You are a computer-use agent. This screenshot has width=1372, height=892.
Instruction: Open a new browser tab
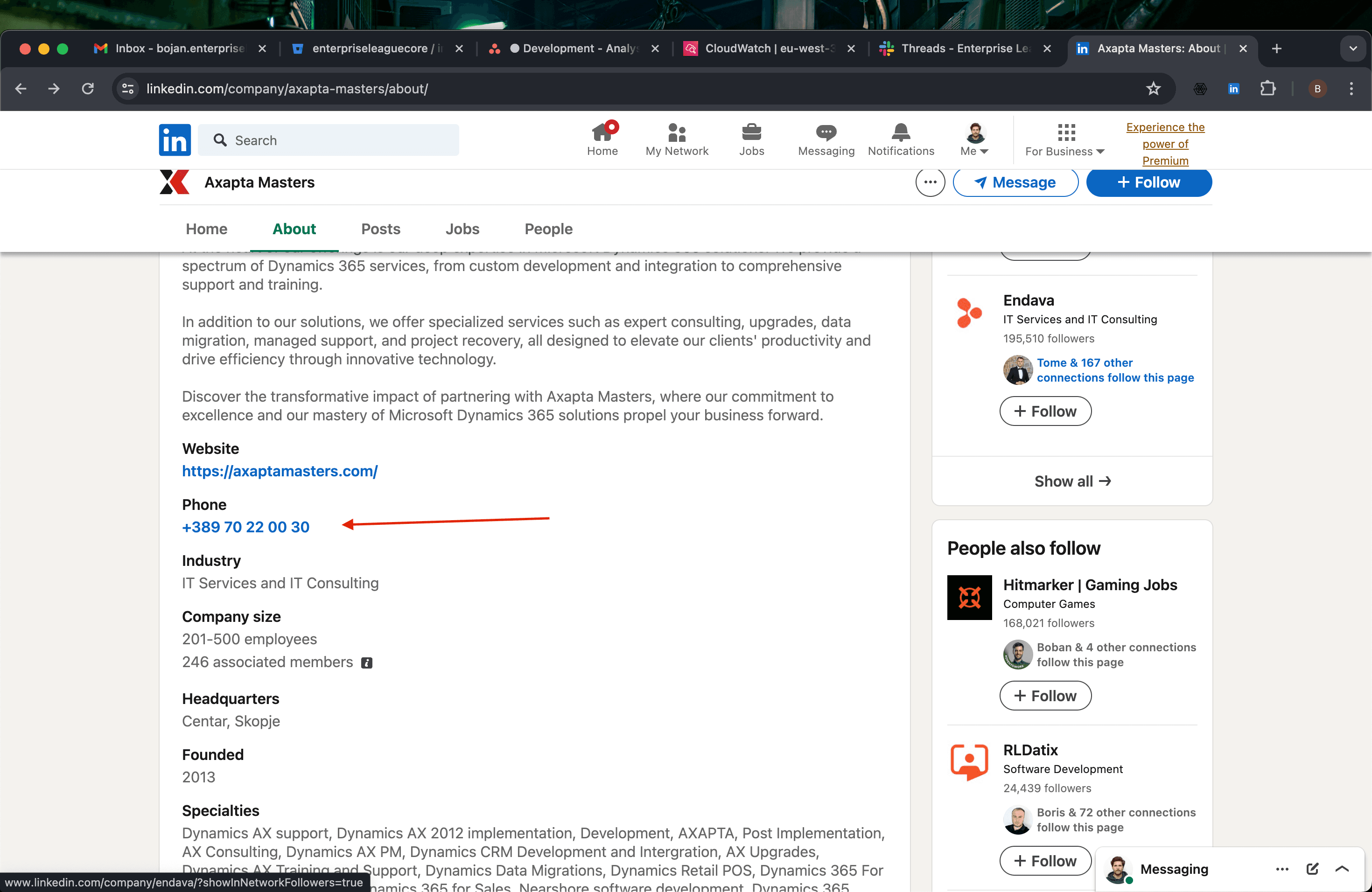click(x=1276, y=49)
